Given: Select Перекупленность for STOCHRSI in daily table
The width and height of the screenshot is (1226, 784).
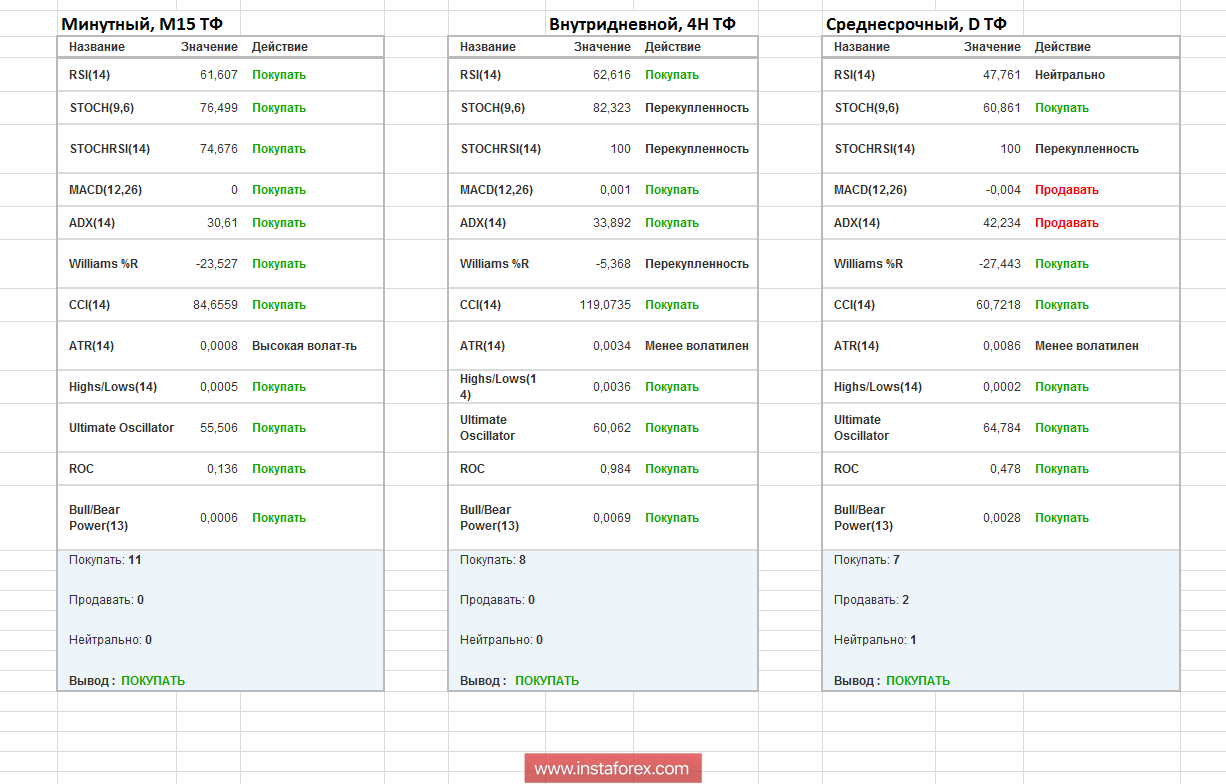Looking at the screenshot, I should coord(1086,149).
